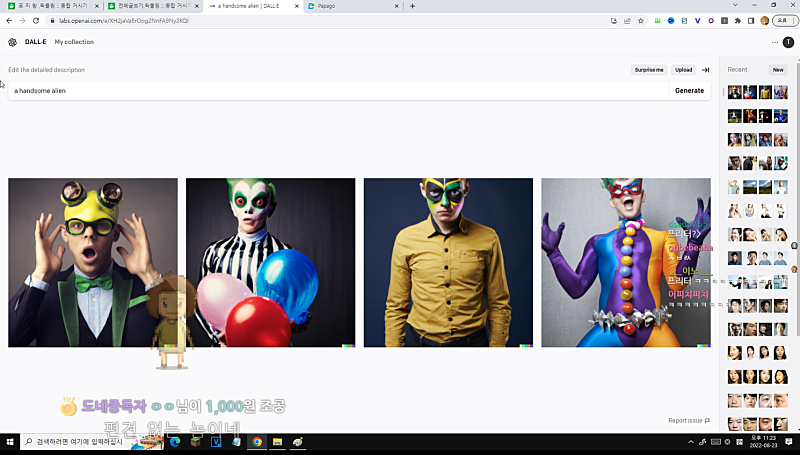
Task: Click the New button in Recent panel
Action: coord(778,70)
